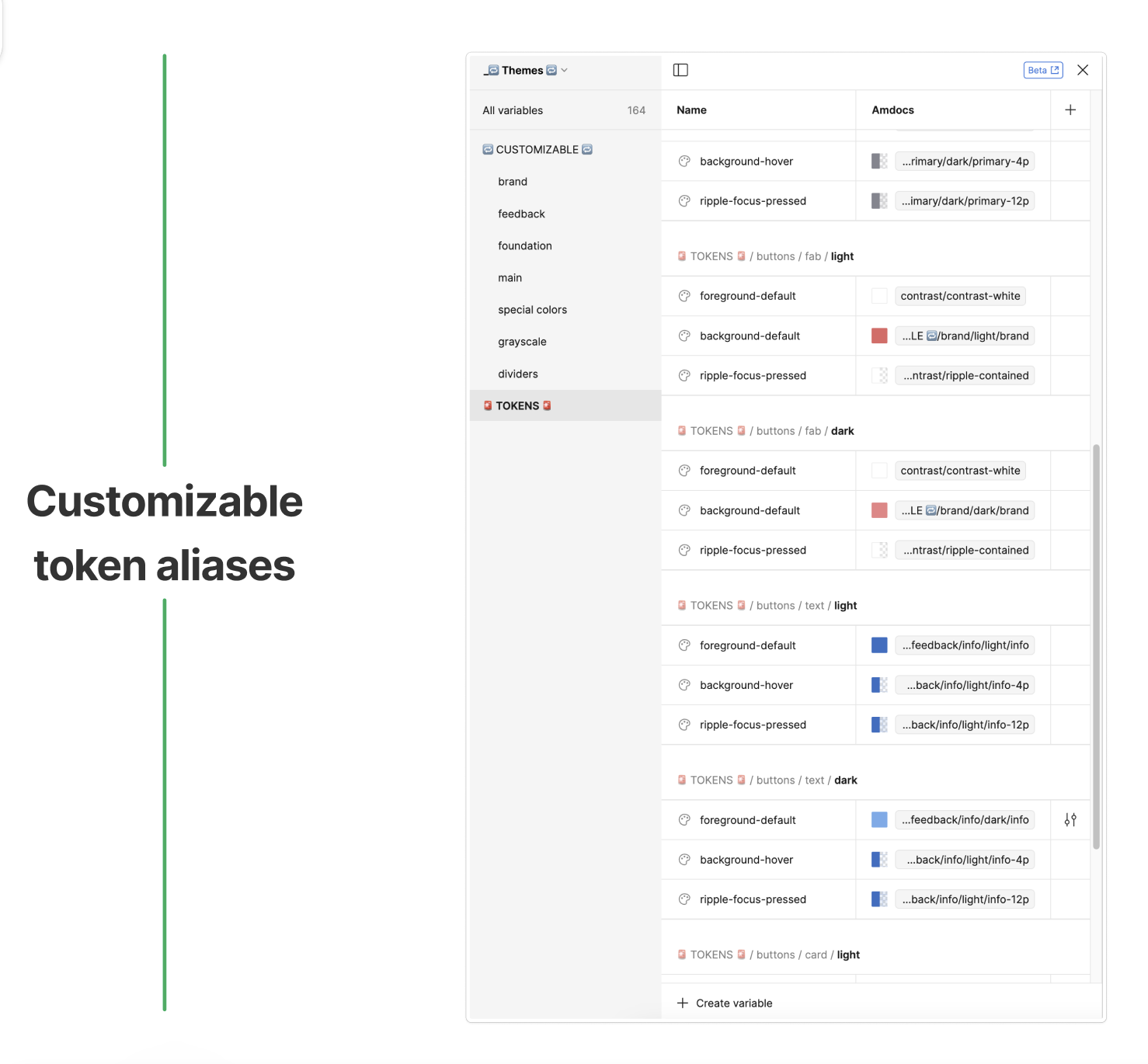
Task: Click the plus icon to add a mode column
Action: pyautogui.click(x=1070, y=110)
